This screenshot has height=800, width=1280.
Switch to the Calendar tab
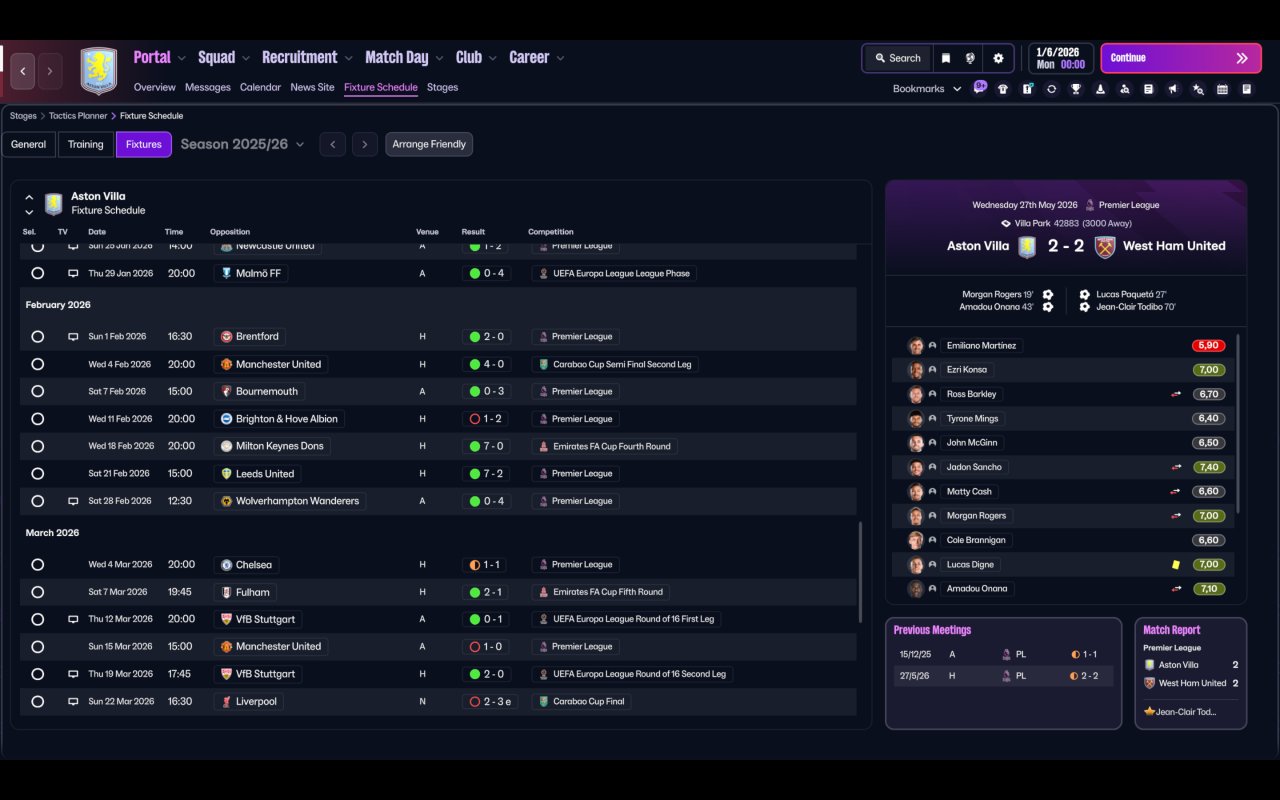260,87
